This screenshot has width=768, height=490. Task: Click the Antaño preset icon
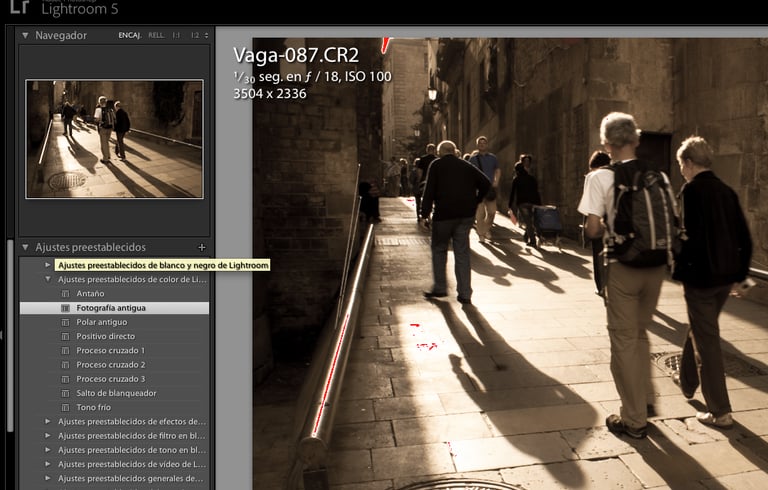[x=65, y=294]
